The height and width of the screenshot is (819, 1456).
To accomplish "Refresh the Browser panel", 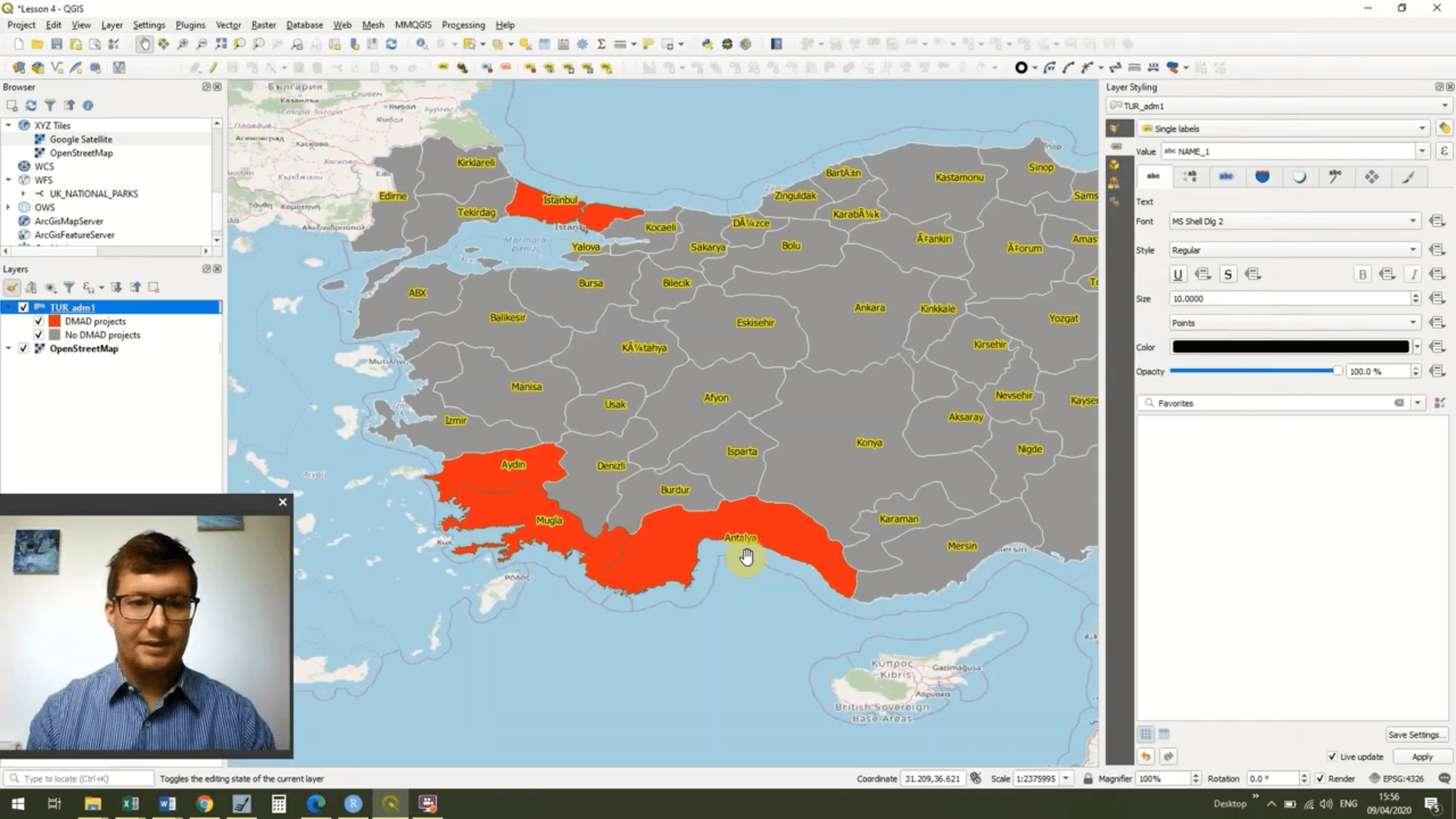I will coord(31,106).
